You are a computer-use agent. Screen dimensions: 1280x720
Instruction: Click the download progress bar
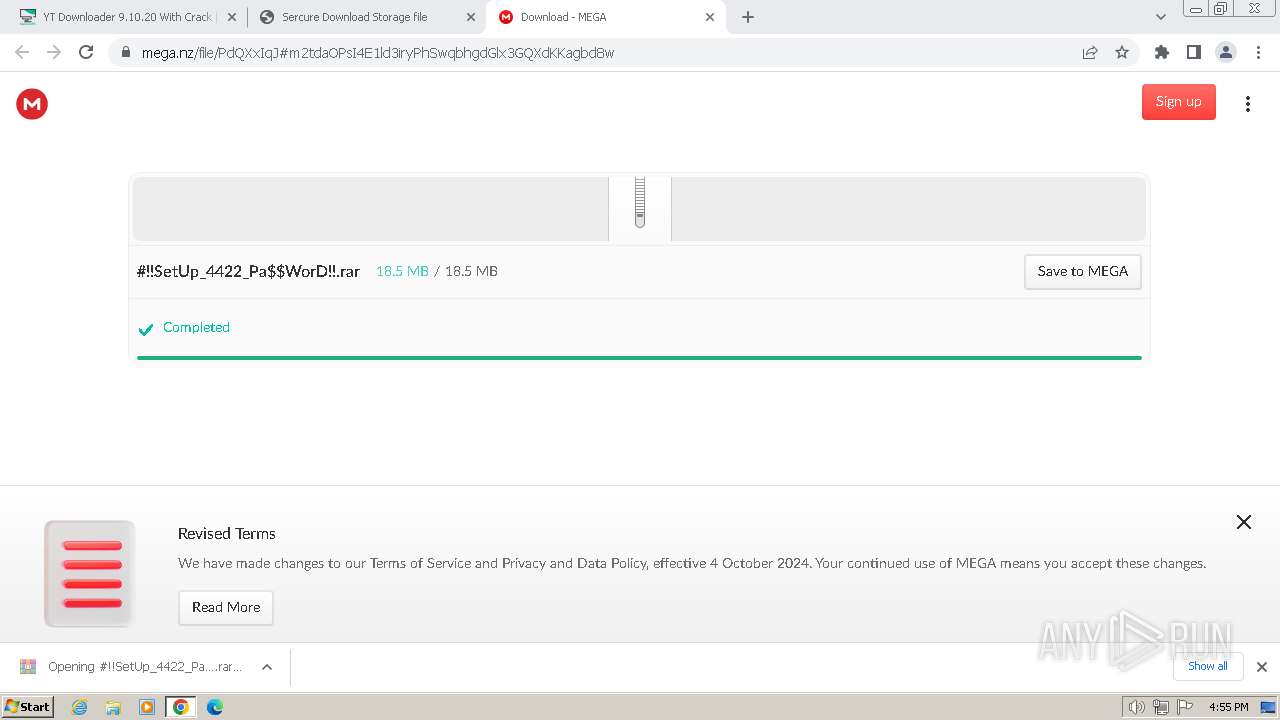pyautogui.click(x=639, y=358)
